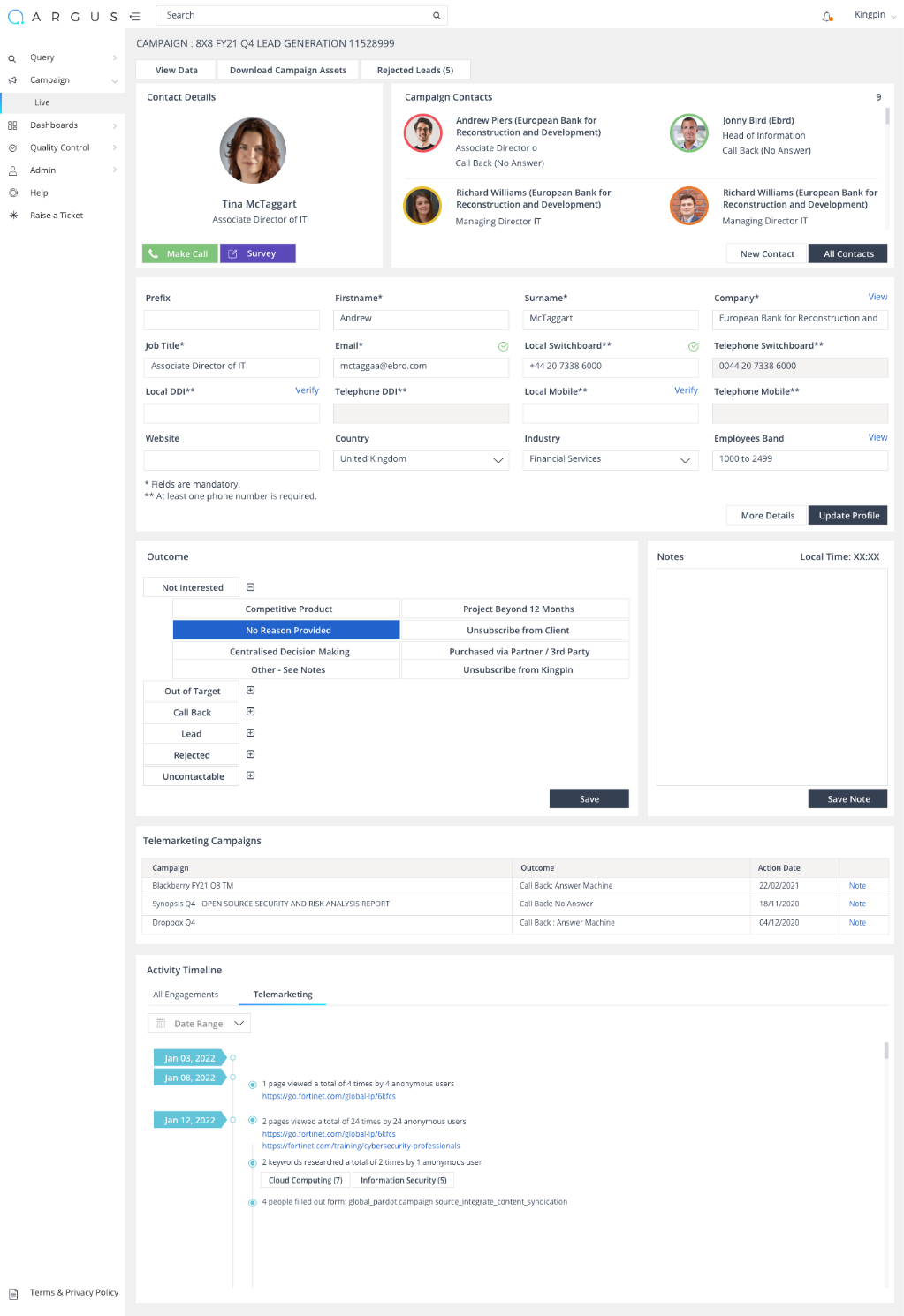Open the Download Campaign Assets tab
The width and height of the screenshot is (904, 1316).
288,71
